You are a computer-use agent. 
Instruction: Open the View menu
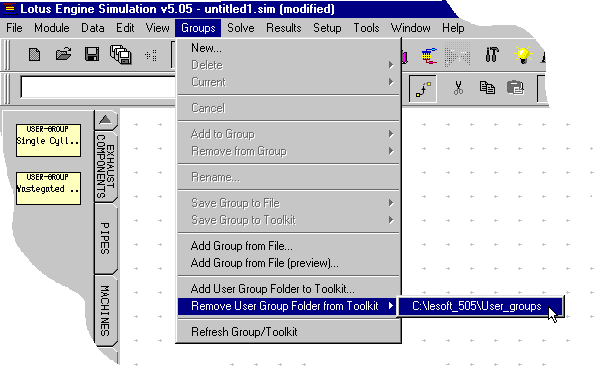pos(157,28)
